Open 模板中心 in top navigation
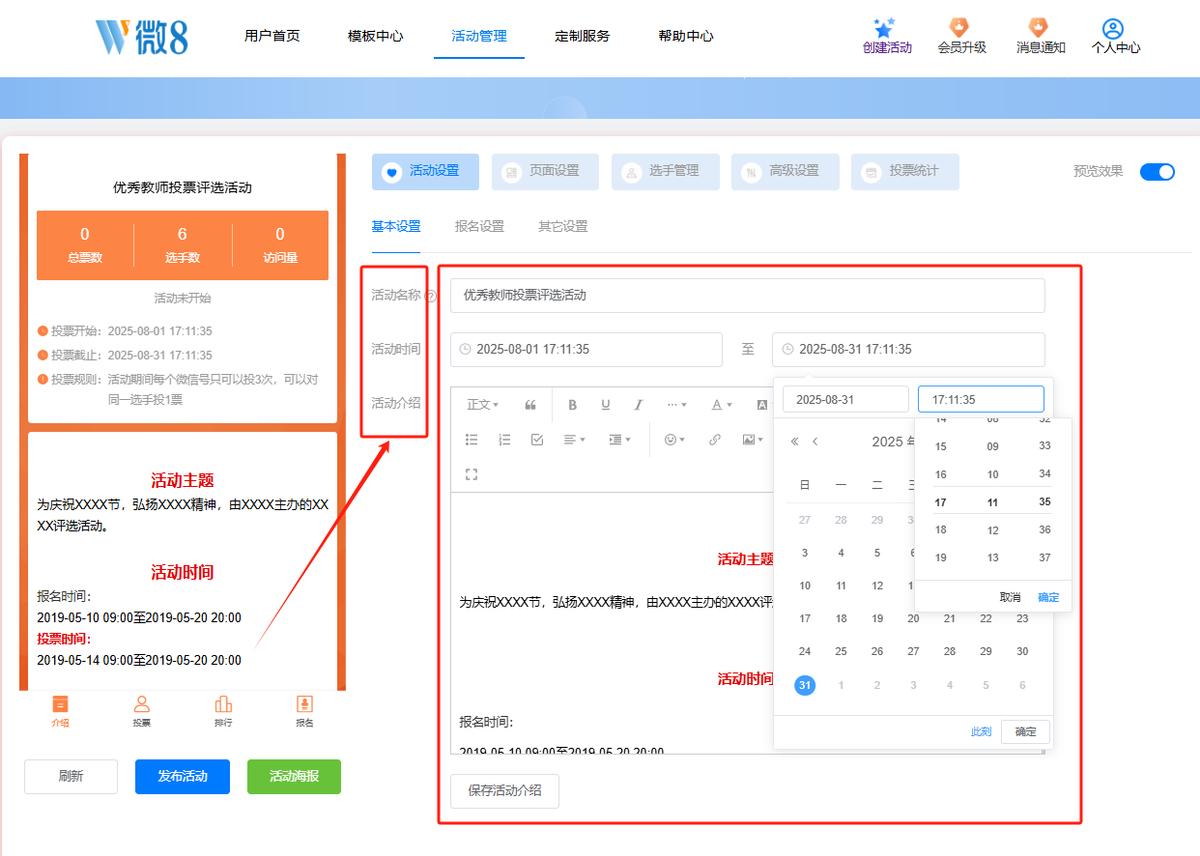The height and width of the screenshot is (856, 1200). point(375,36)
